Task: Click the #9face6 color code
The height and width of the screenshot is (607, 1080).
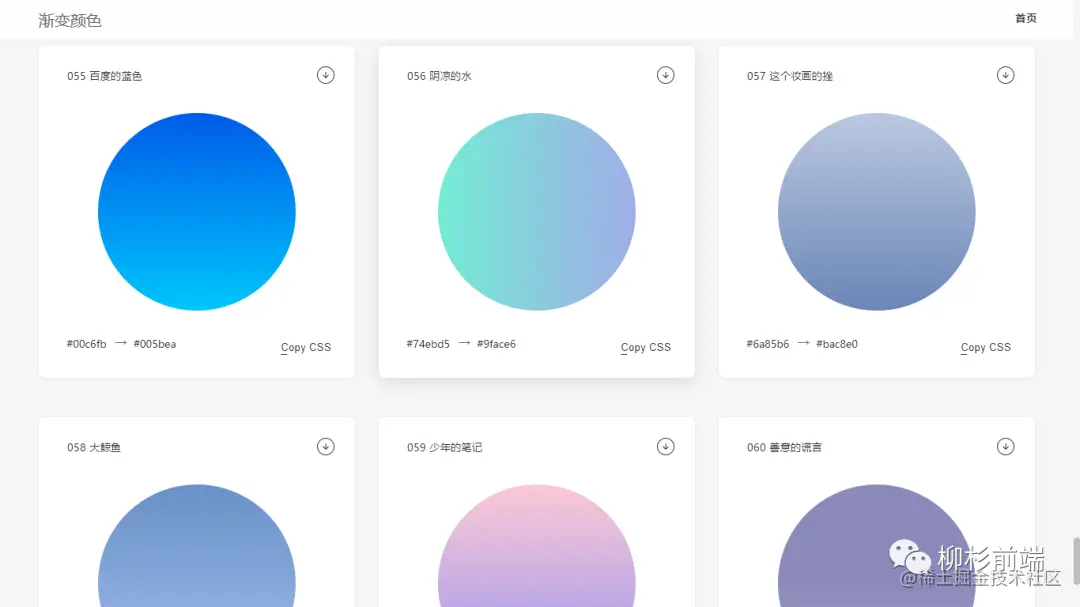Action: tap(496, 344)
